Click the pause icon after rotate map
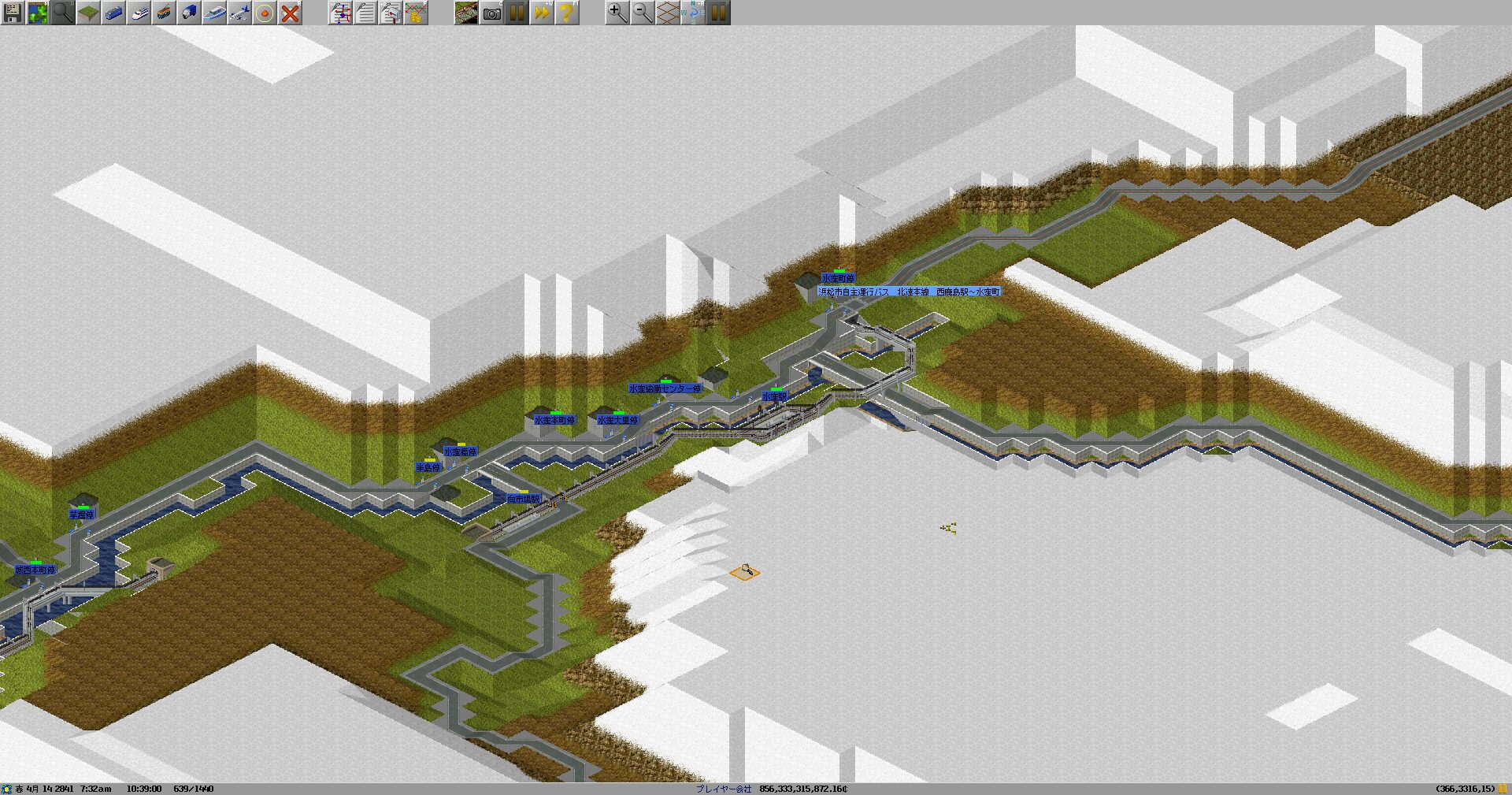This screenshot has width=1512, height=795. tap(718, 13)
